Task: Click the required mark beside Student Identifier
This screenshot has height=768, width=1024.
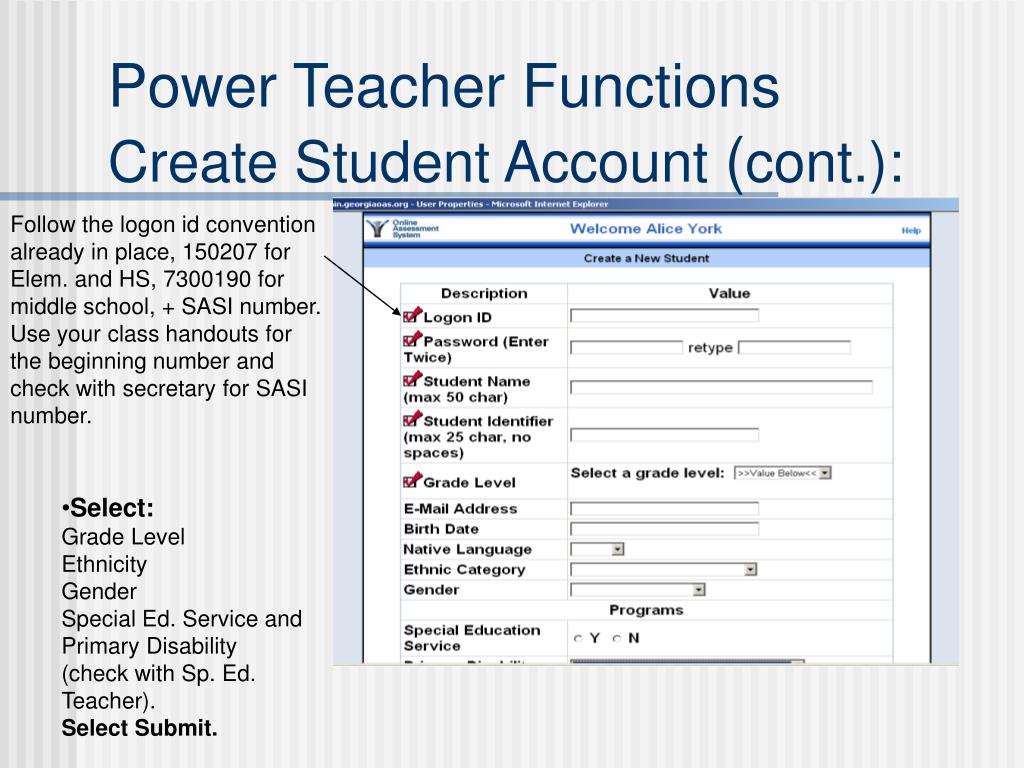Action: point(413,419)
